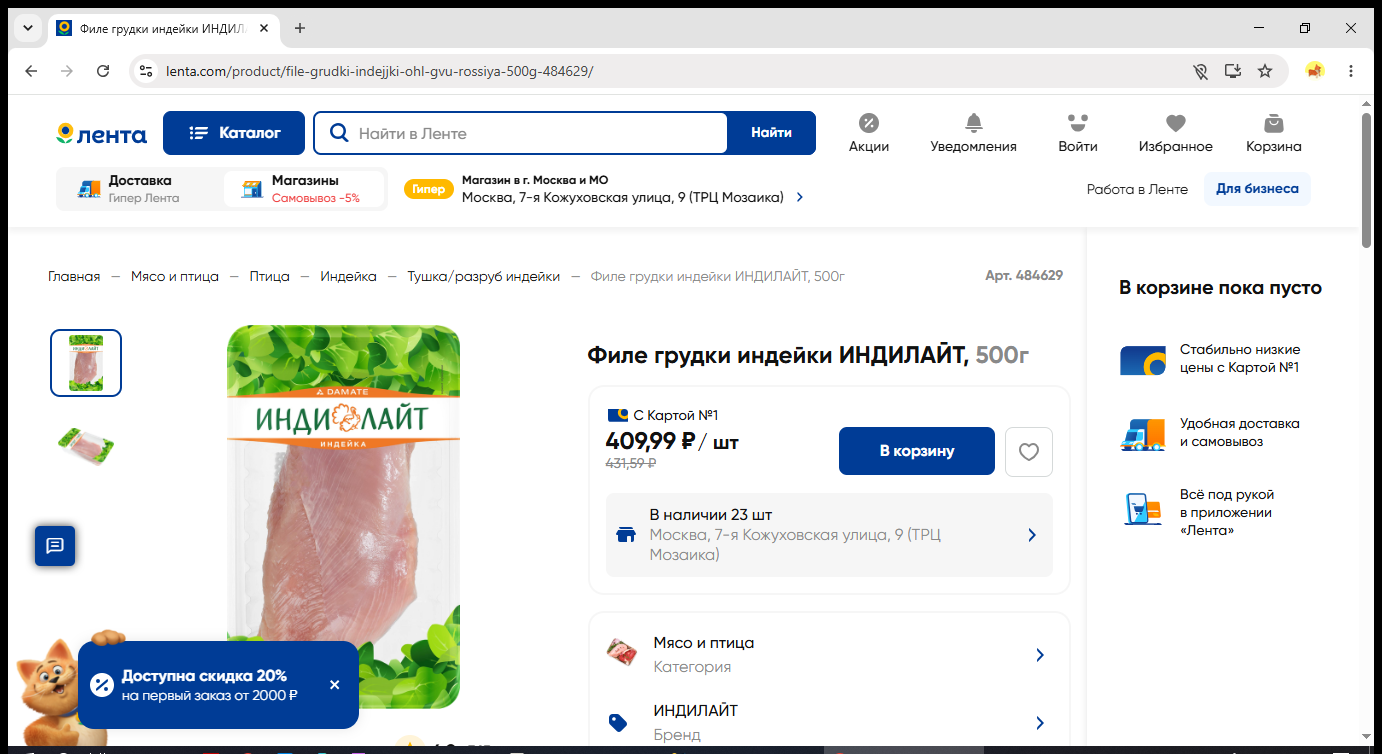The height and width of the screenshot is (754, 1382).
Task: Open a new browser tab
Action: (x=299, y=28)
